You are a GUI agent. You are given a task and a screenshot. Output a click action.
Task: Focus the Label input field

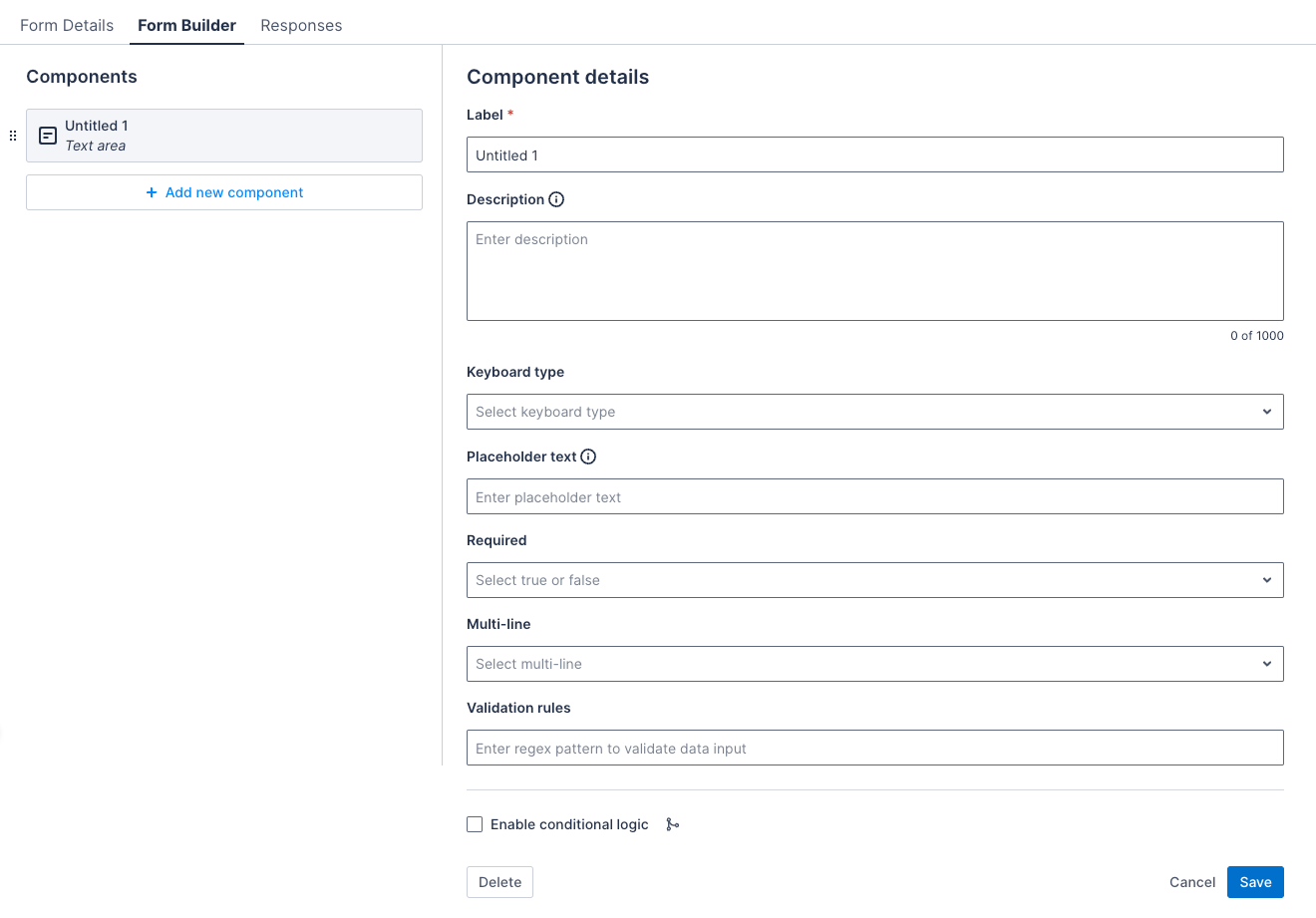coord(874,155)
